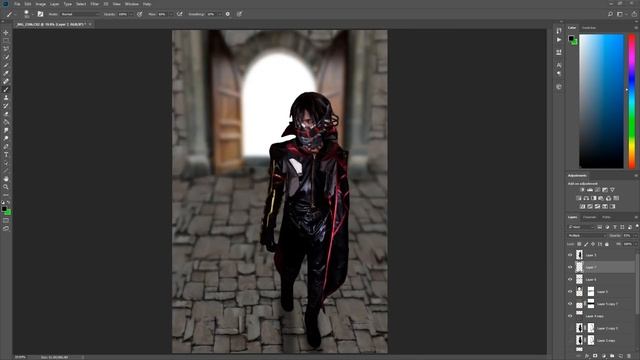Image resolution: width=640 pixels, height=360 pixels.
Task: Open smoothing options gear
Action: pos(228,14)
